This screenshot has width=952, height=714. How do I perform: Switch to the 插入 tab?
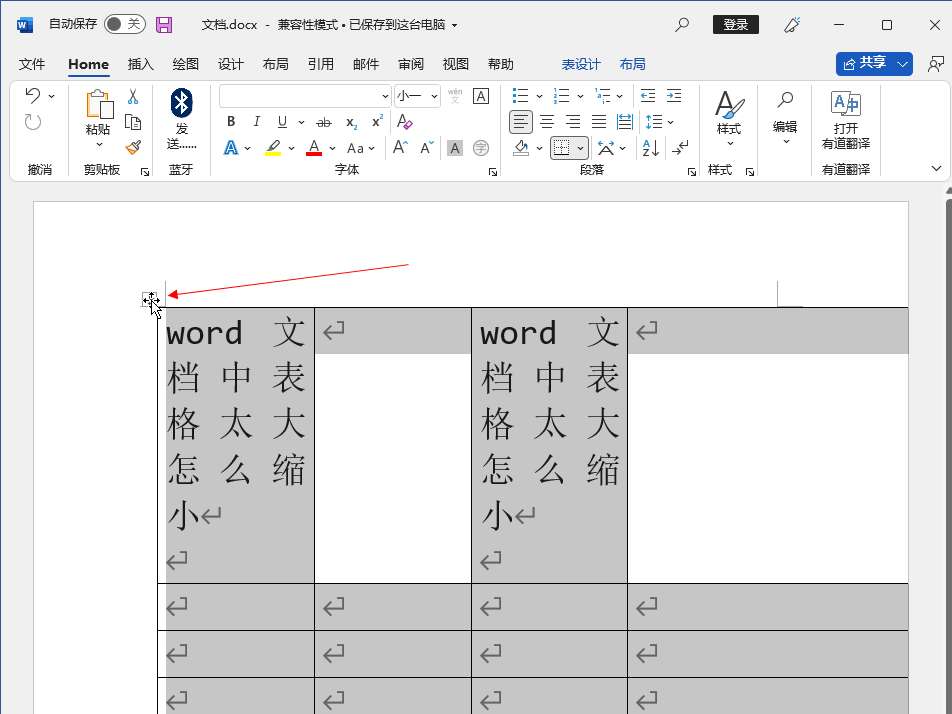140,64
